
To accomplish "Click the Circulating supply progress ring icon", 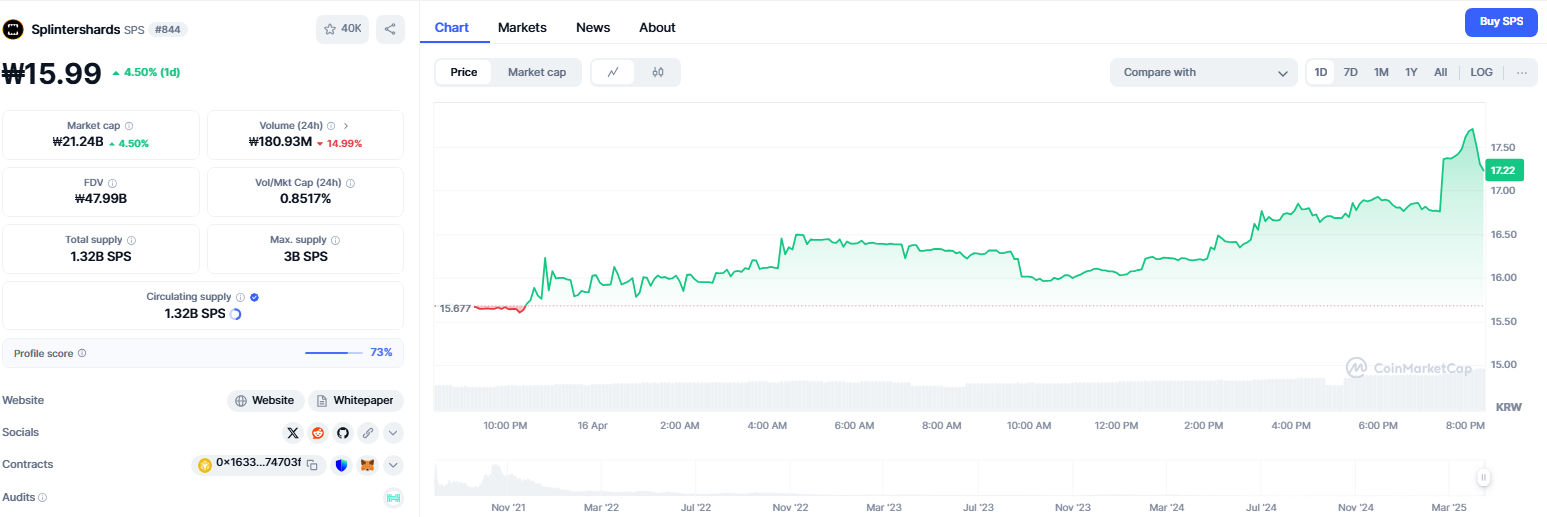I will coord(235,314).
